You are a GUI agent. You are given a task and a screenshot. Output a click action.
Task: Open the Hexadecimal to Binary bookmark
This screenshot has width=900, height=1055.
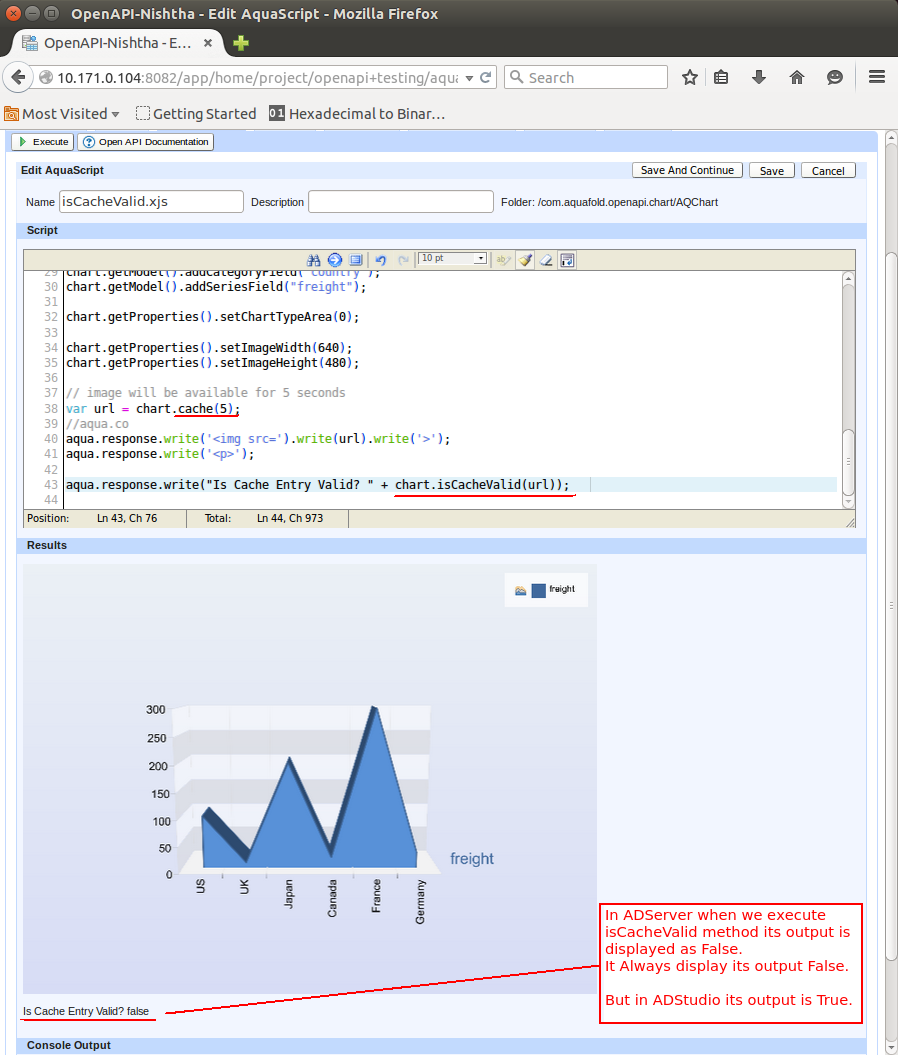(x=357, y=114)
